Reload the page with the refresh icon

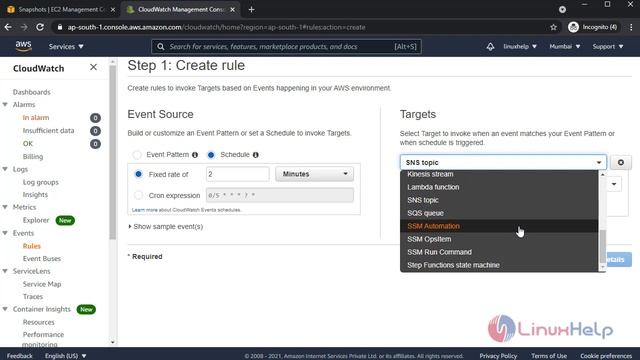click(x=40, y=27)
